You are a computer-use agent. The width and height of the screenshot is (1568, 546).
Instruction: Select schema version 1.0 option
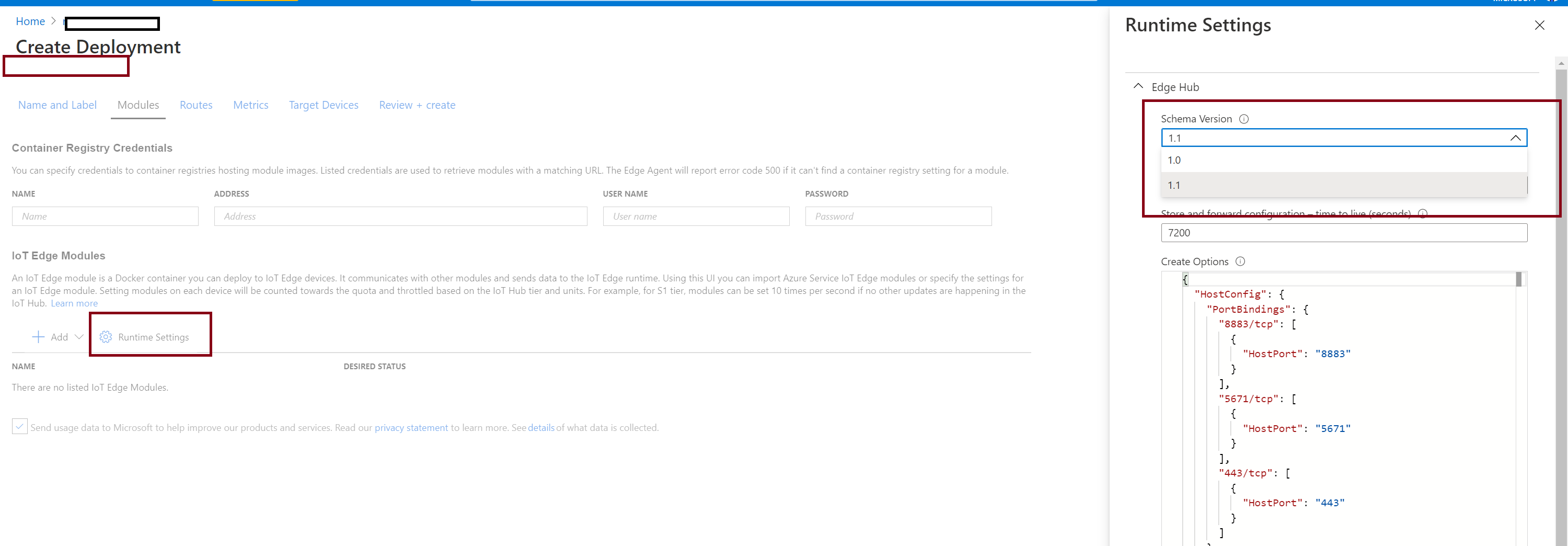(1344, 160)
